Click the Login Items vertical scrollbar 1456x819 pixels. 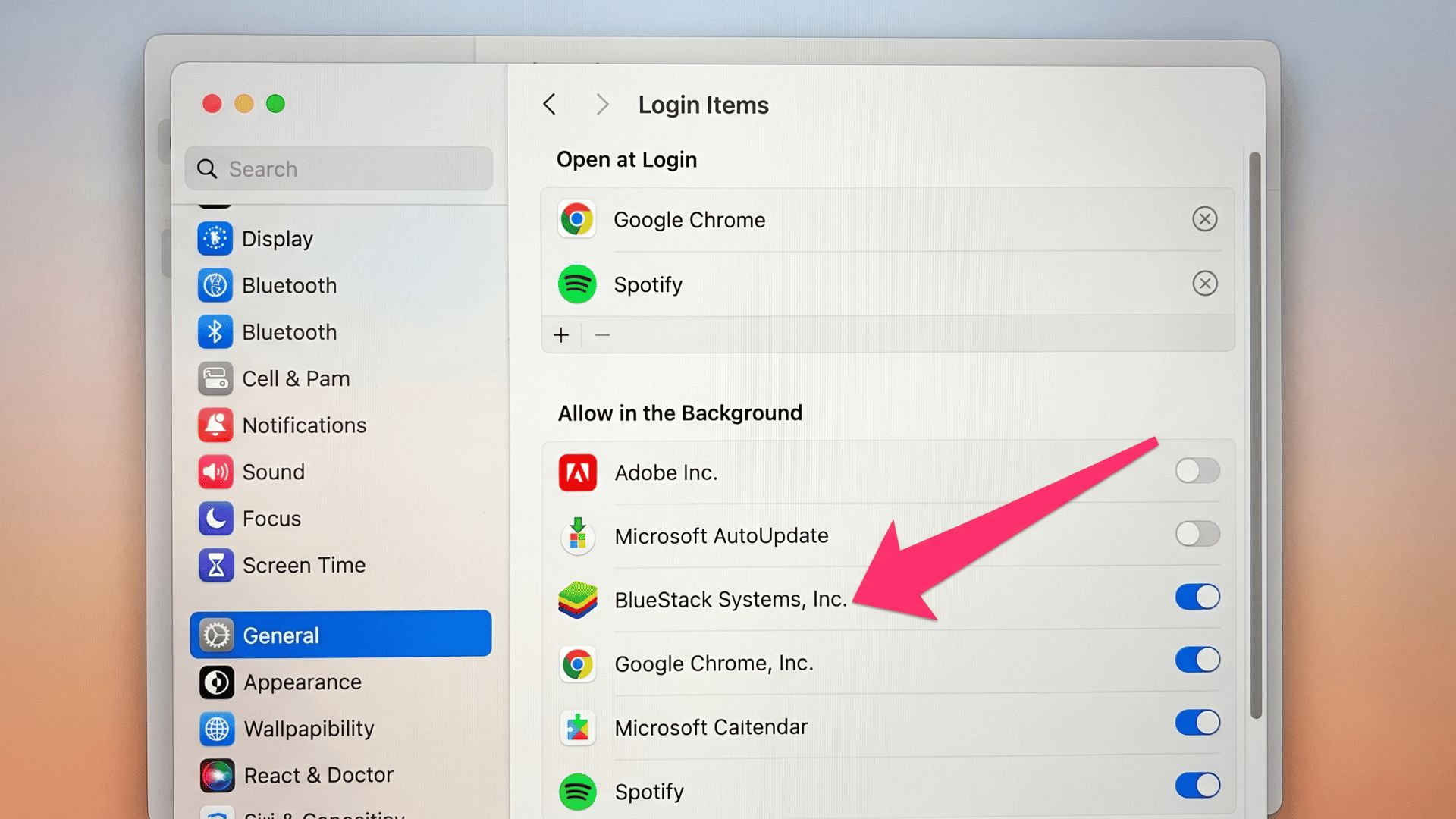(x=1255, y=435)
